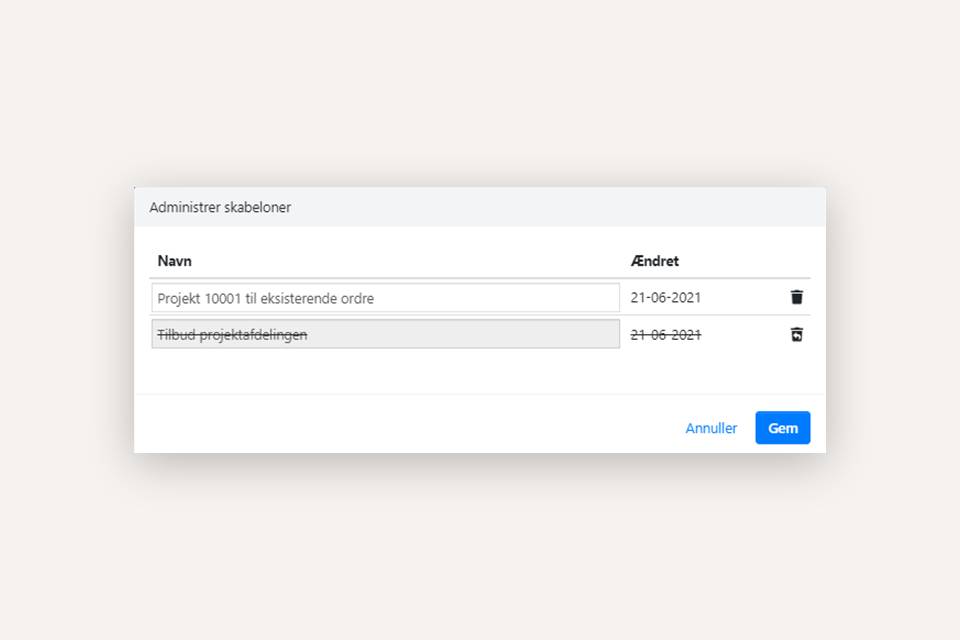
Task: Click the struck-through Tilbud projektafdelingen name field
Action: 385,335
